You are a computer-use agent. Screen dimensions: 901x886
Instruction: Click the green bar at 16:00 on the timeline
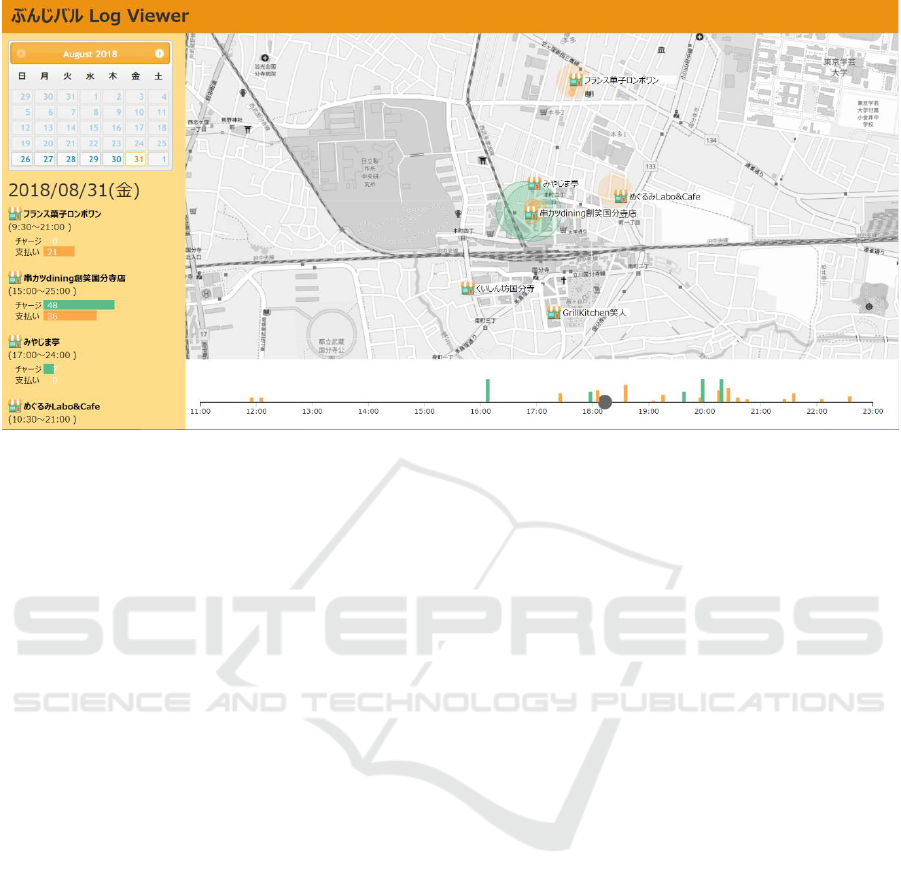pyautogui.click(x=487, y=390)
